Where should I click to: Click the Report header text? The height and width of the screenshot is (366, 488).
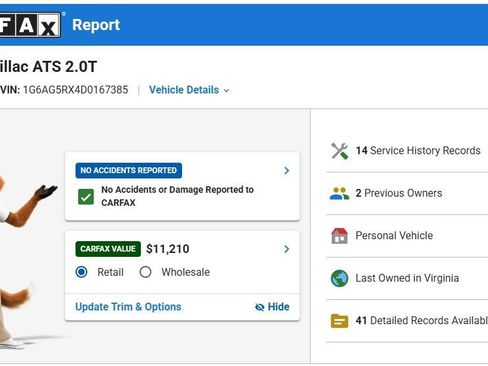(x=96, y=25)
